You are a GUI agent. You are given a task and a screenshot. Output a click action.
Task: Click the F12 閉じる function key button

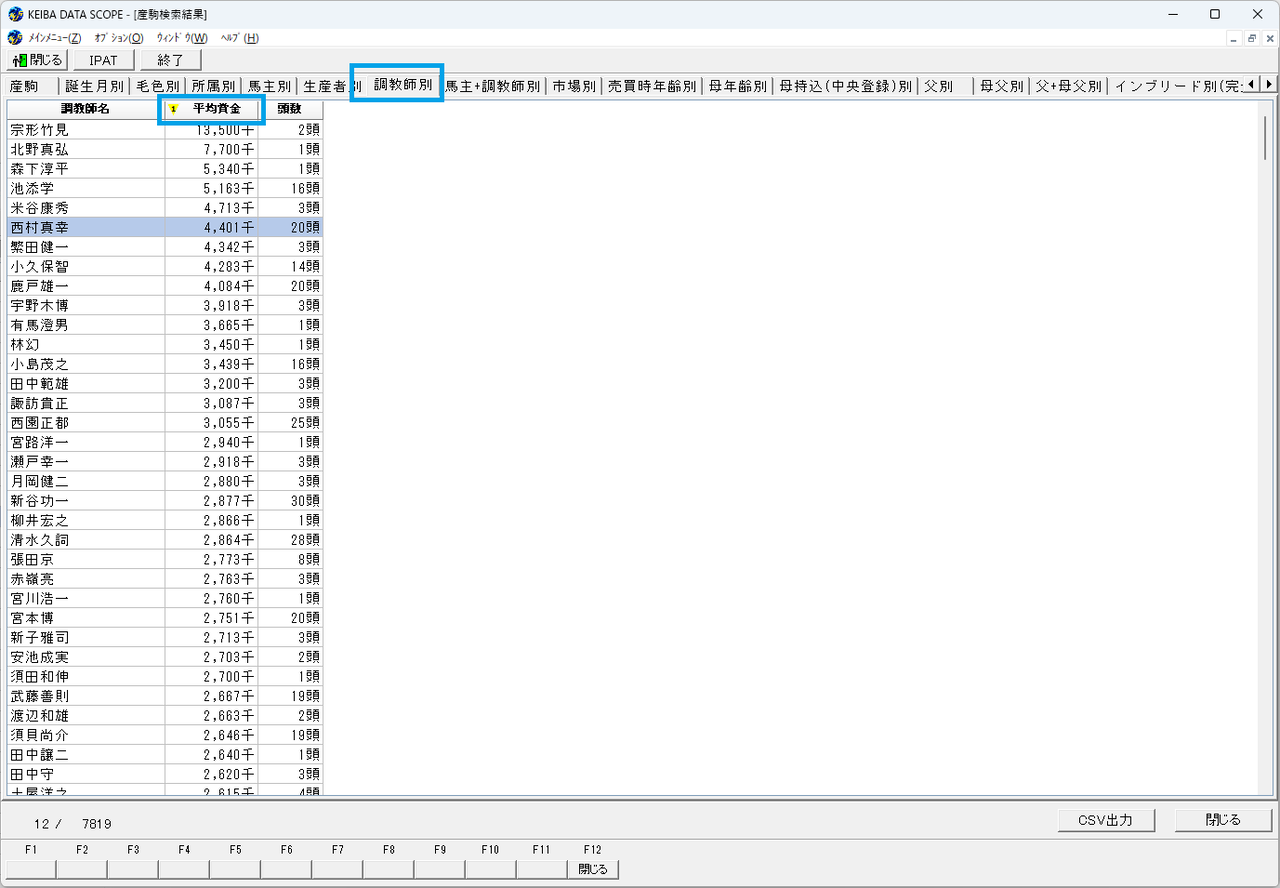(593, 869)
